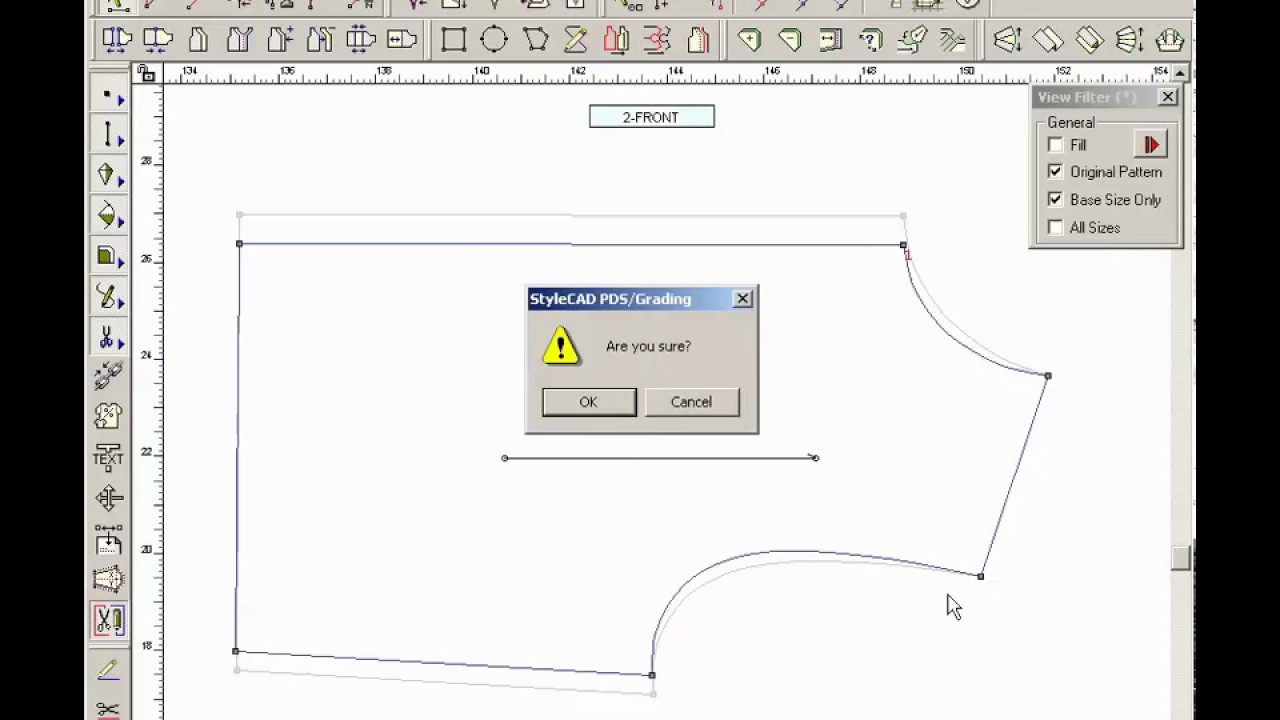Click the chain link tool in left toolbar

(x=108, y=375)
